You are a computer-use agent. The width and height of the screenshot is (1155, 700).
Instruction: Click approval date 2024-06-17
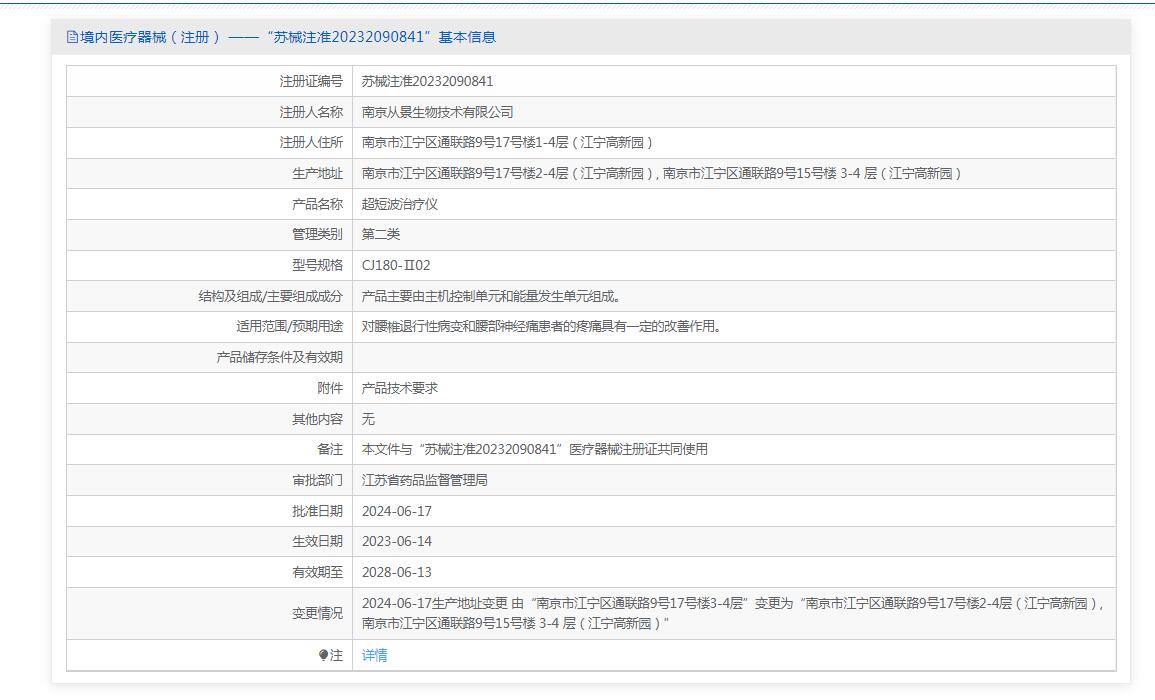pos(397,511)
